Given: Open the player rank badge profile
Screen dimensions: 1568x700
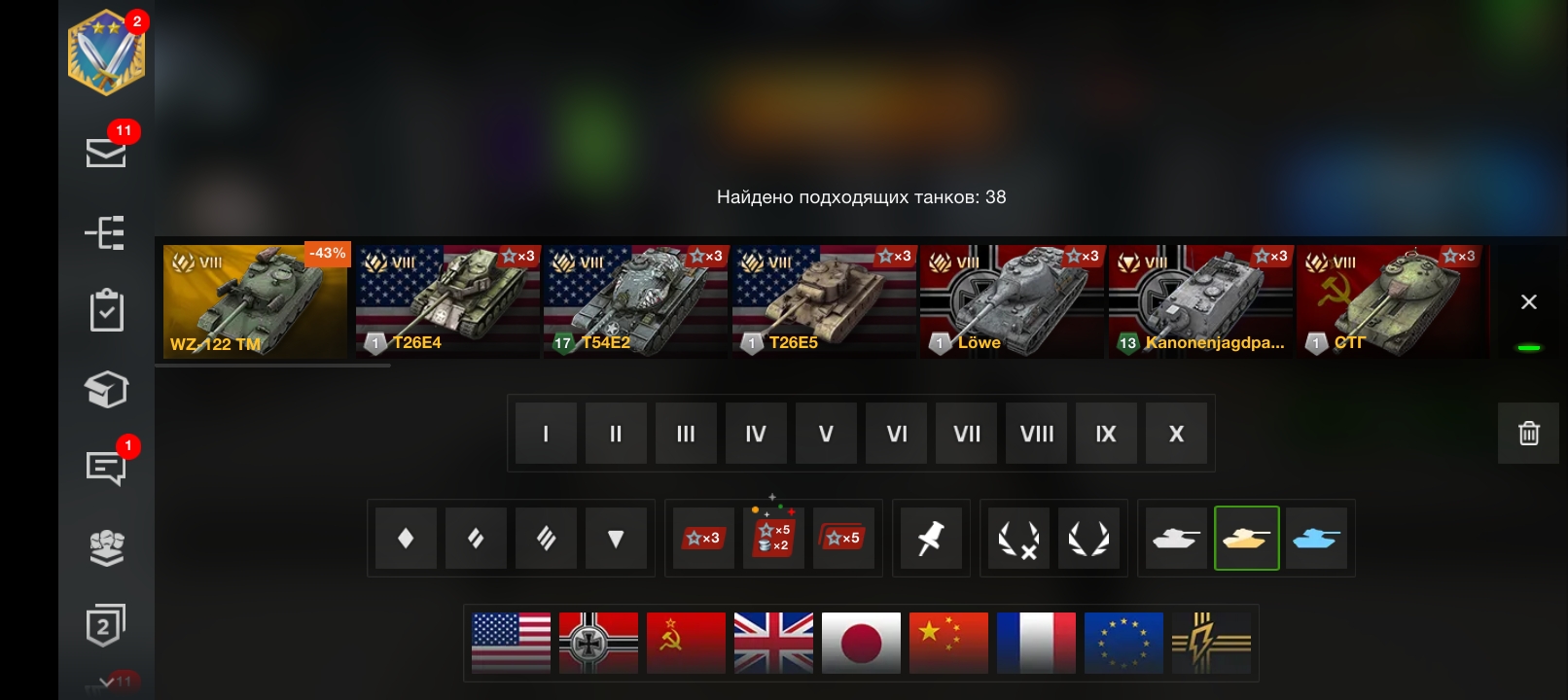Looking at the screenshot, I should (106, 52).
